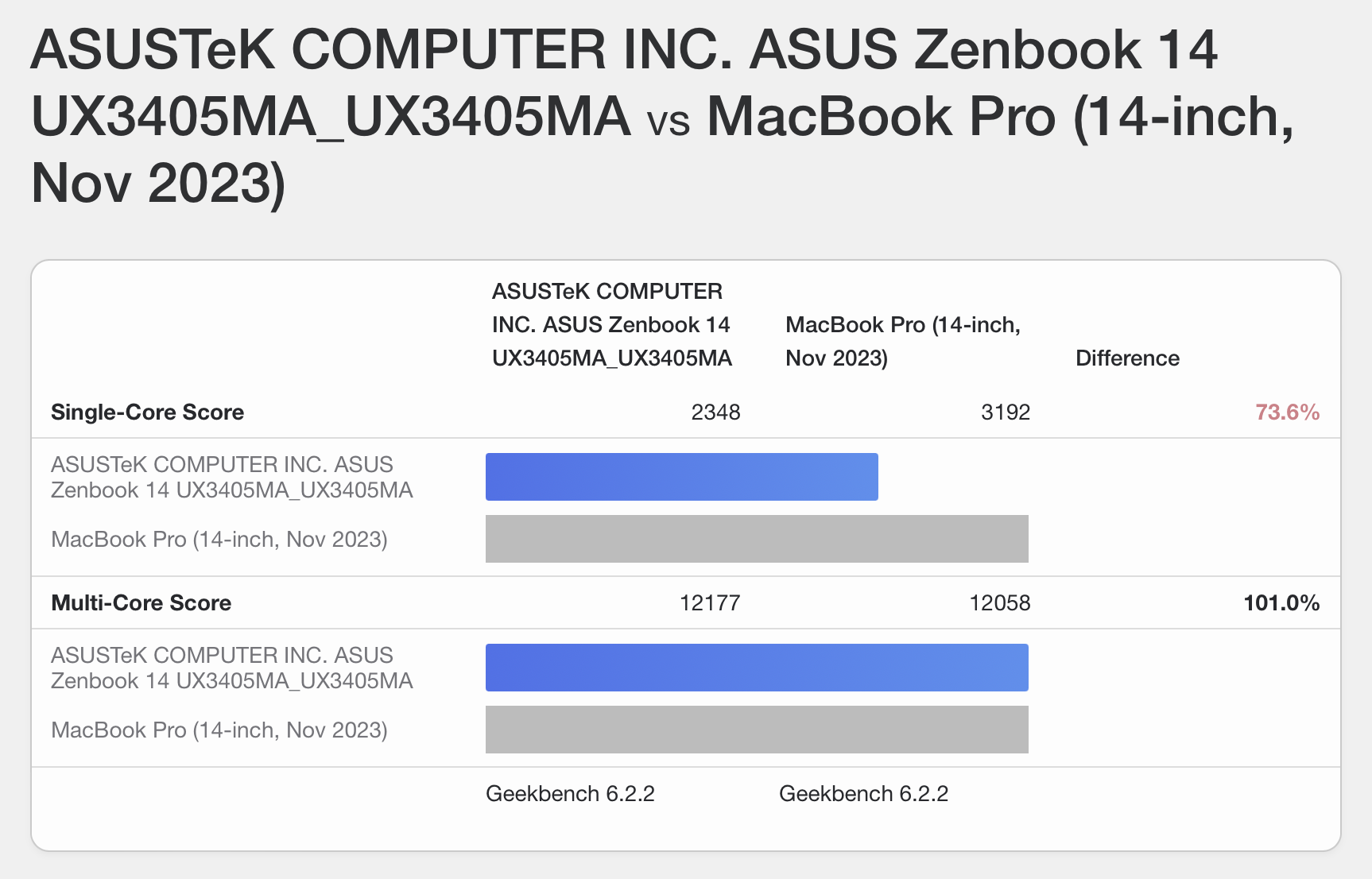Click the MacBook Pro column header

903,341
